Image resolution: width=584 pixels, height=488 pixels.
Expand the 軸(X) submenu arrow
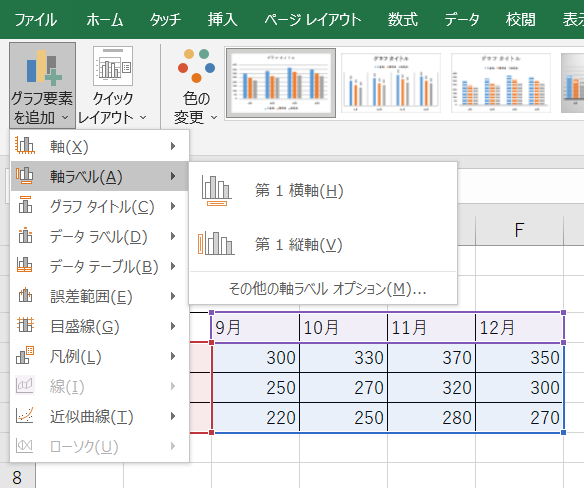[173, 146]
